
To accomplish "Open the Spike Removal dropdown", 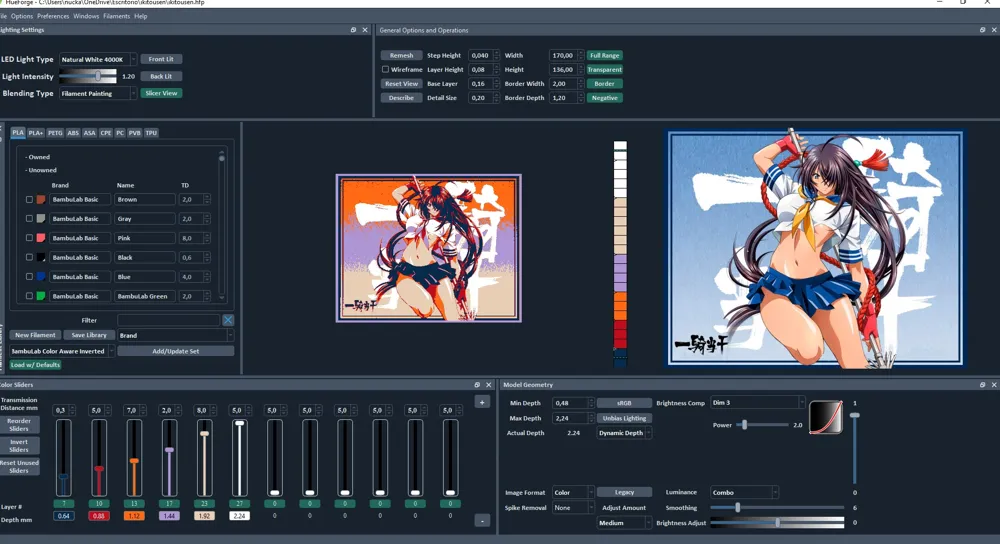I will 573,508.
